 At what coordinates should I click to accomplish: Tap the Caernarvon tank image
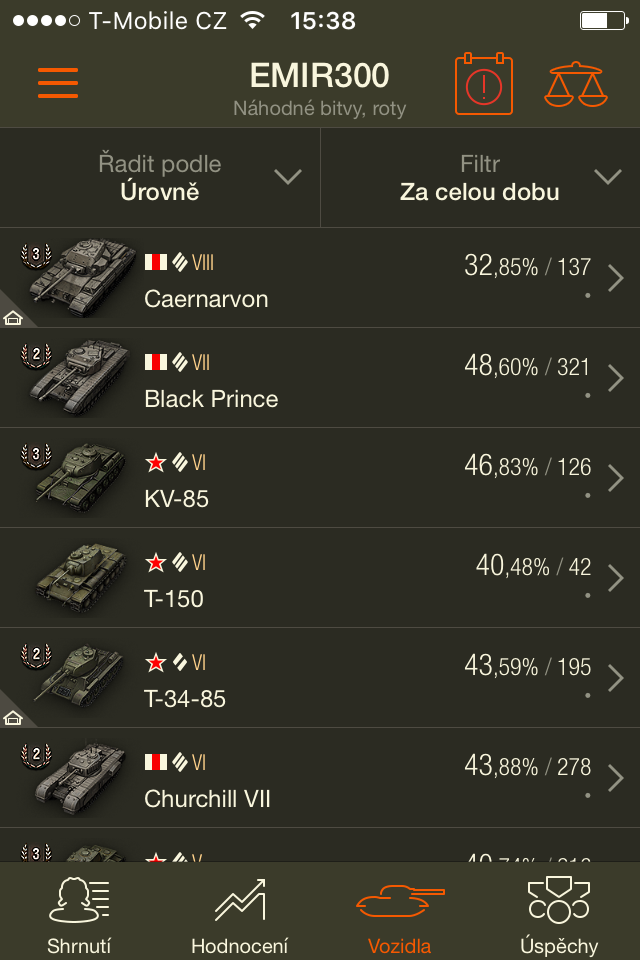[78, 275]
